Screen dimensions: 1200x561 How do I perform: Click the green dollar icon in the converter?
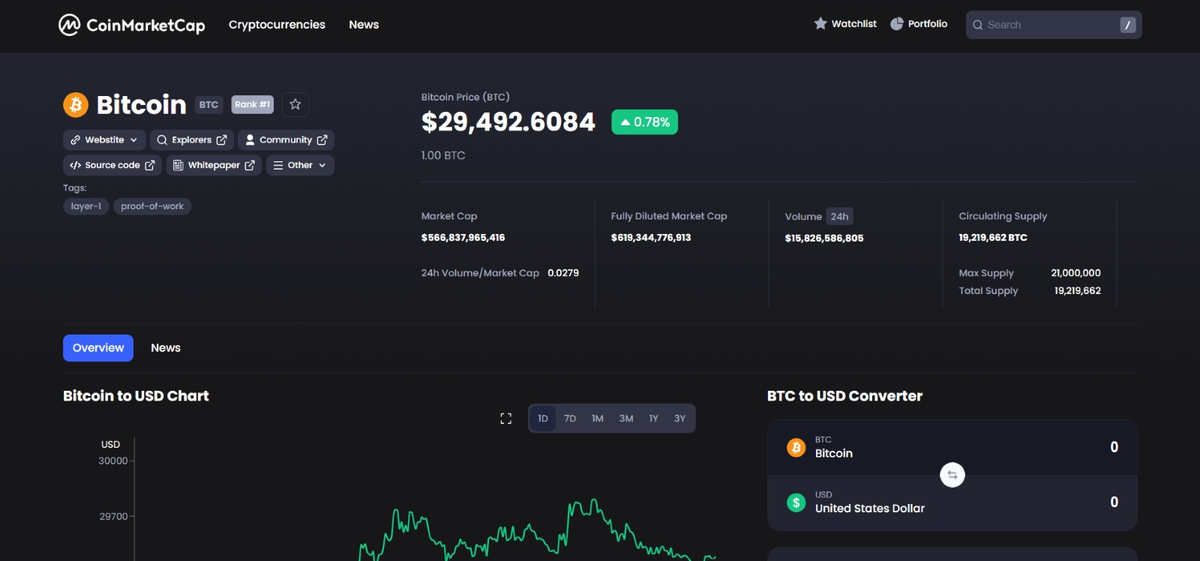point(796,502)
